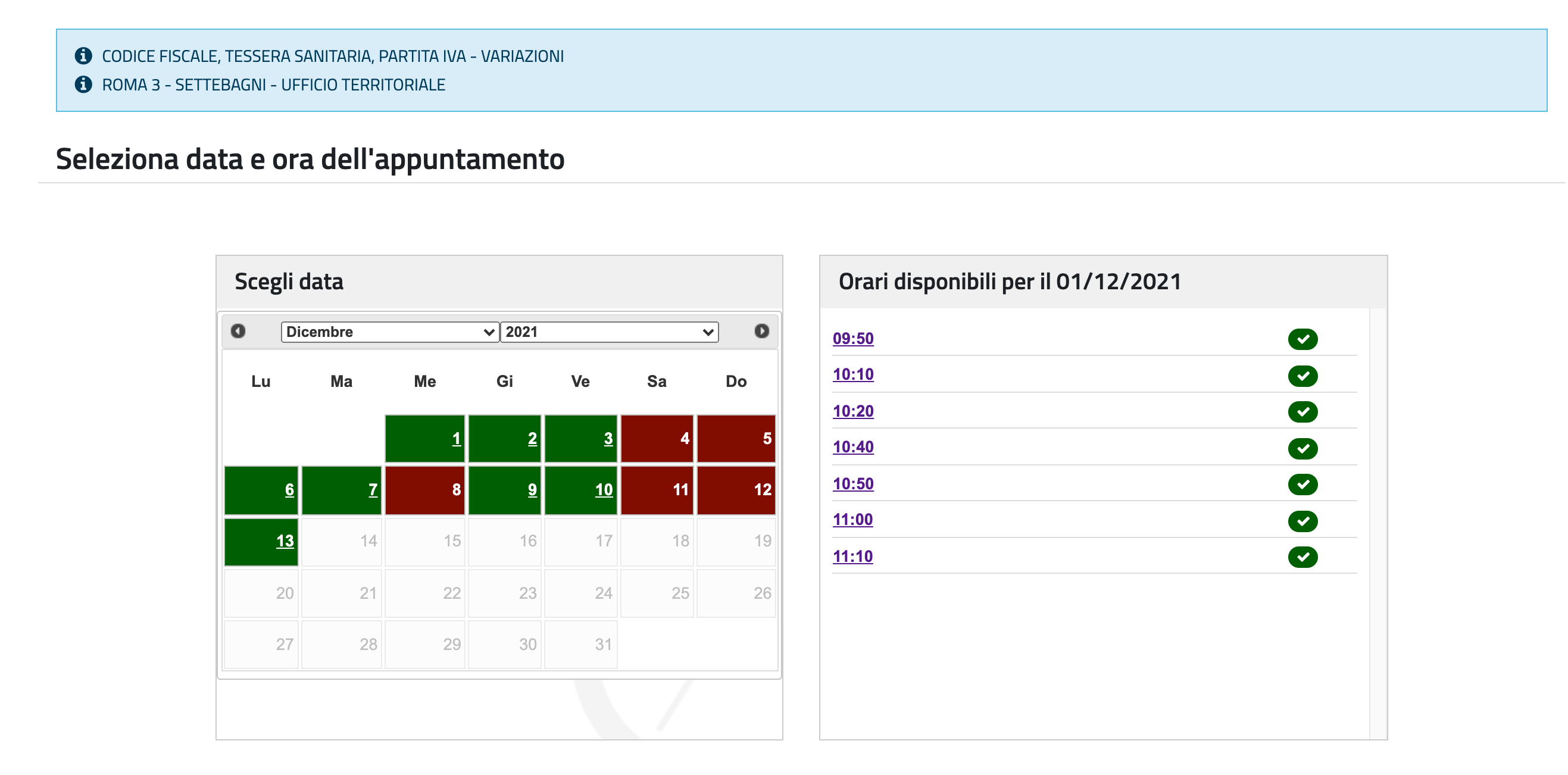The height and width of the screenshot is (775, 1568).
Task: Select December 1 in calendar
Action: tap(425, 438)
